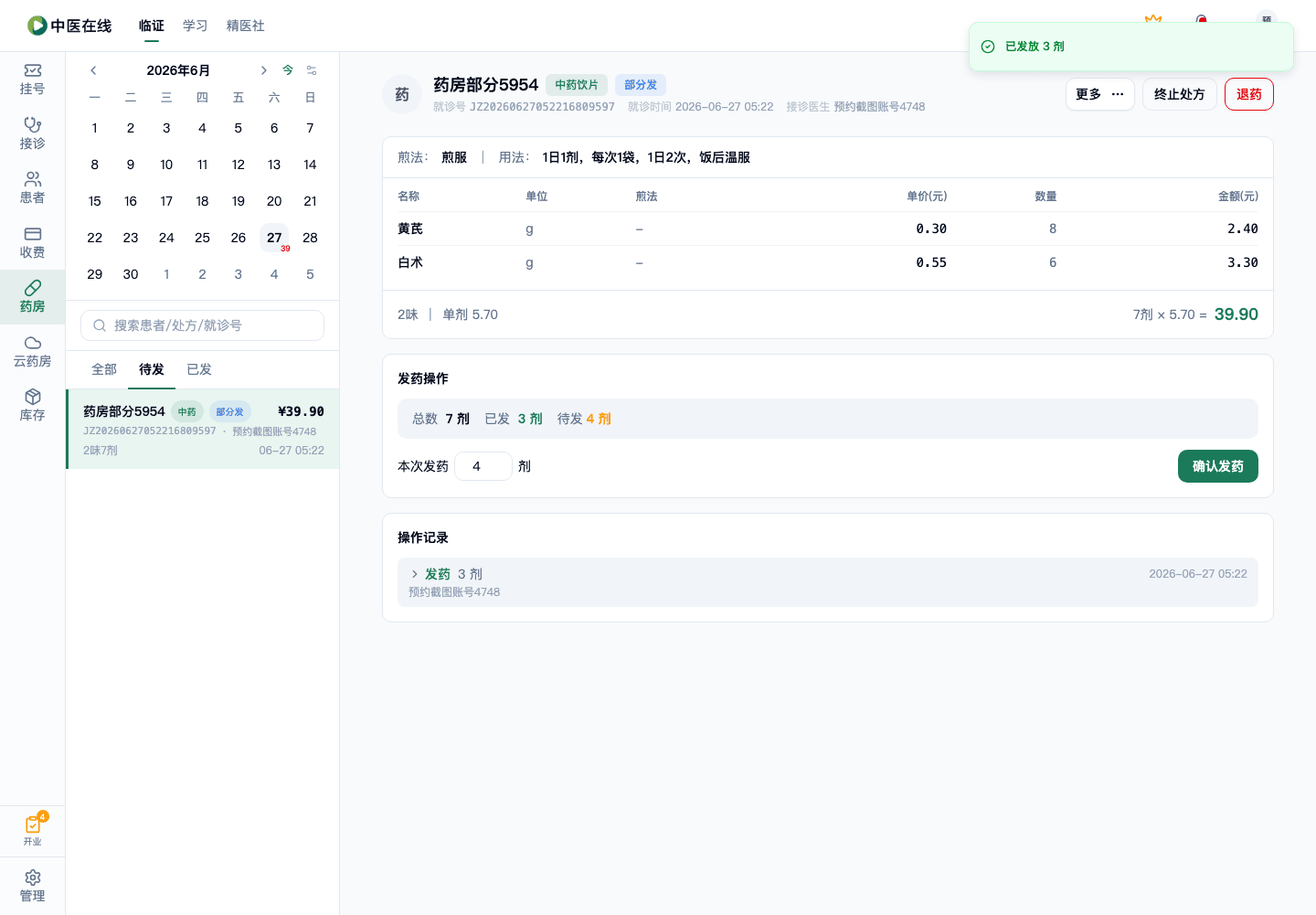Select June 1 on the calendar
The height and width of the screenshot is (915, 1316).
[95, 128]
